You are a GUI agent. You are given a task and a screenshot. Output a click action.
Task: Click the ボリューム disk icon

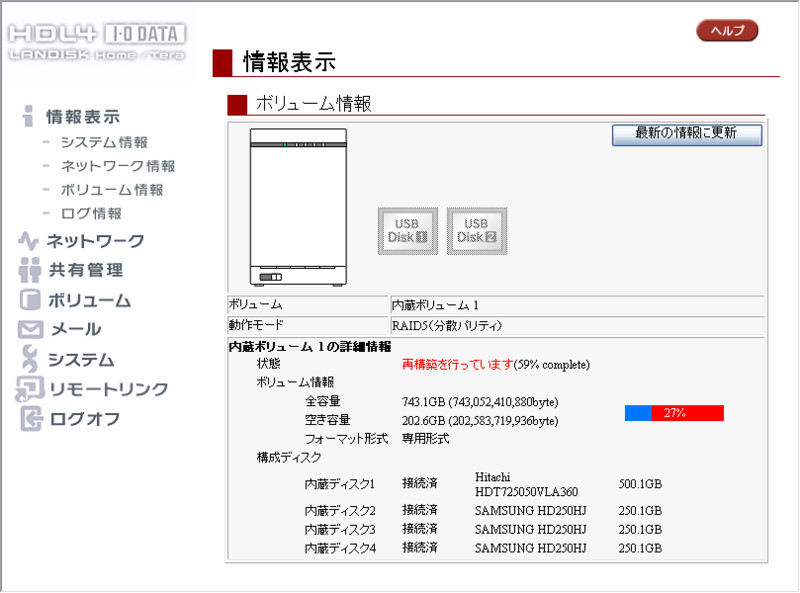pyautogui.click(x=30, y=300)
